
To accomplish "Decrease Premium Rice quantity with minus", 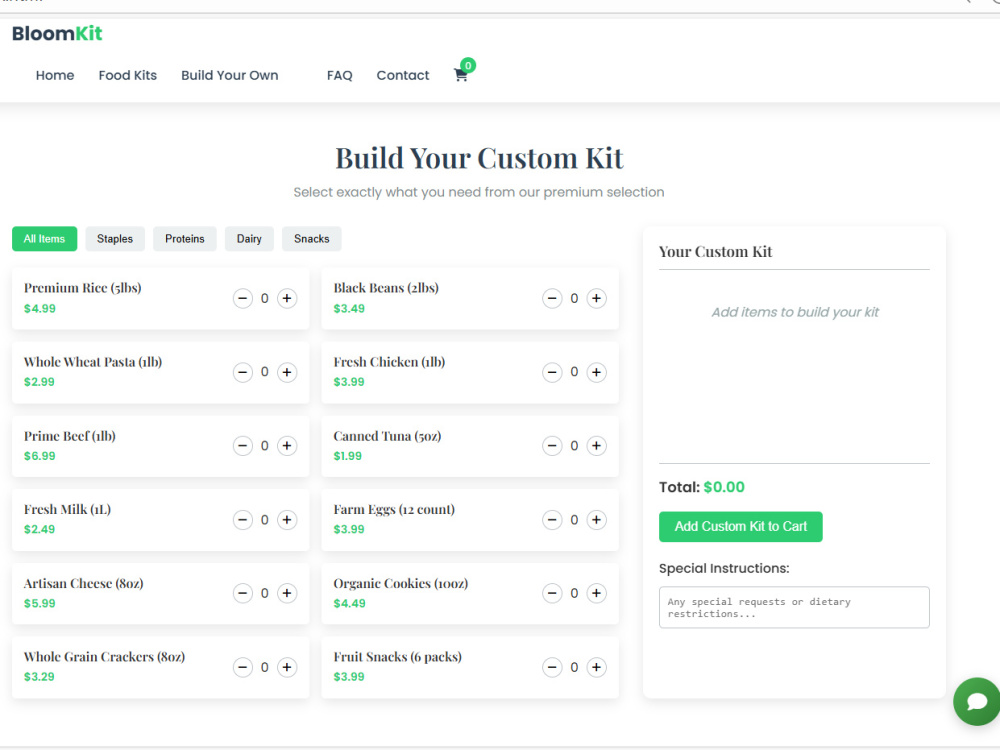I will point(242,298).
